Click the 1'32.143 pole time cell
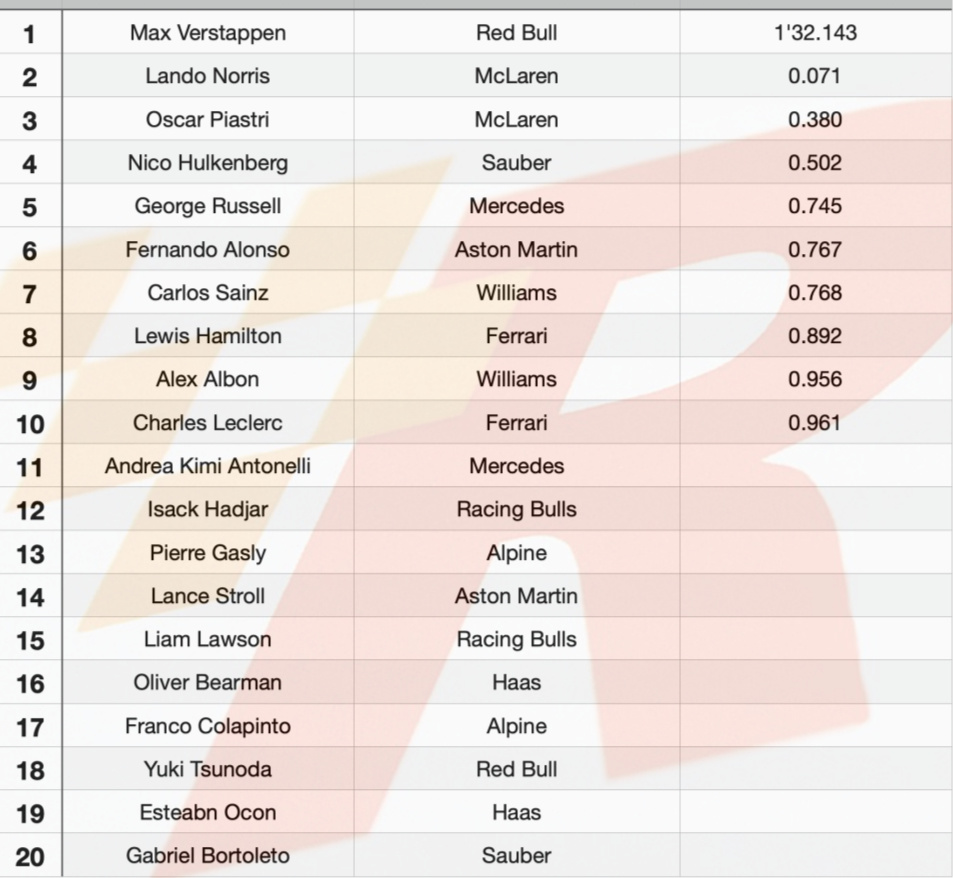This screenshot has width=953, height=878. point(815,33)
